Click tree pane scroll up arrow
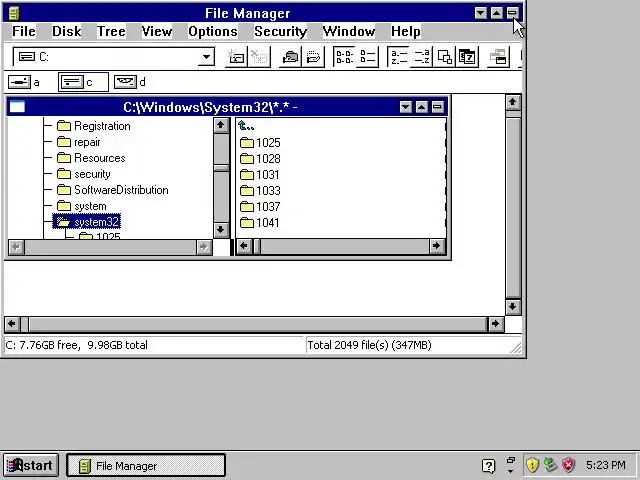Viewport: 640px width, 480px height. (221, 125)
